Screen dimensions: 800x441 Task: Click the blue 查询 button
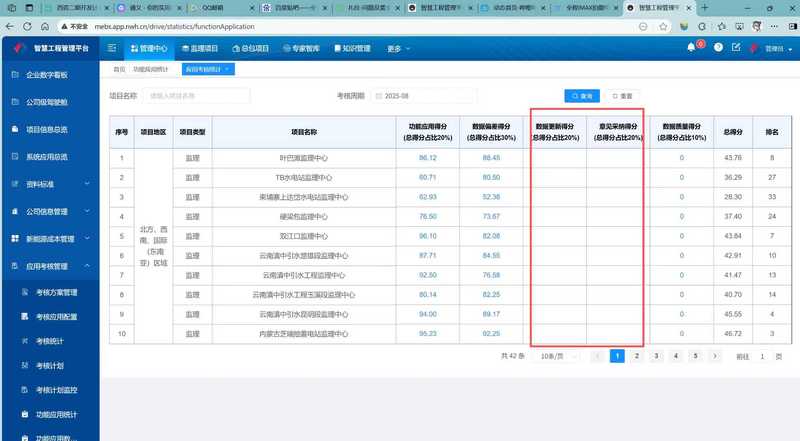(x=581, y=96)
